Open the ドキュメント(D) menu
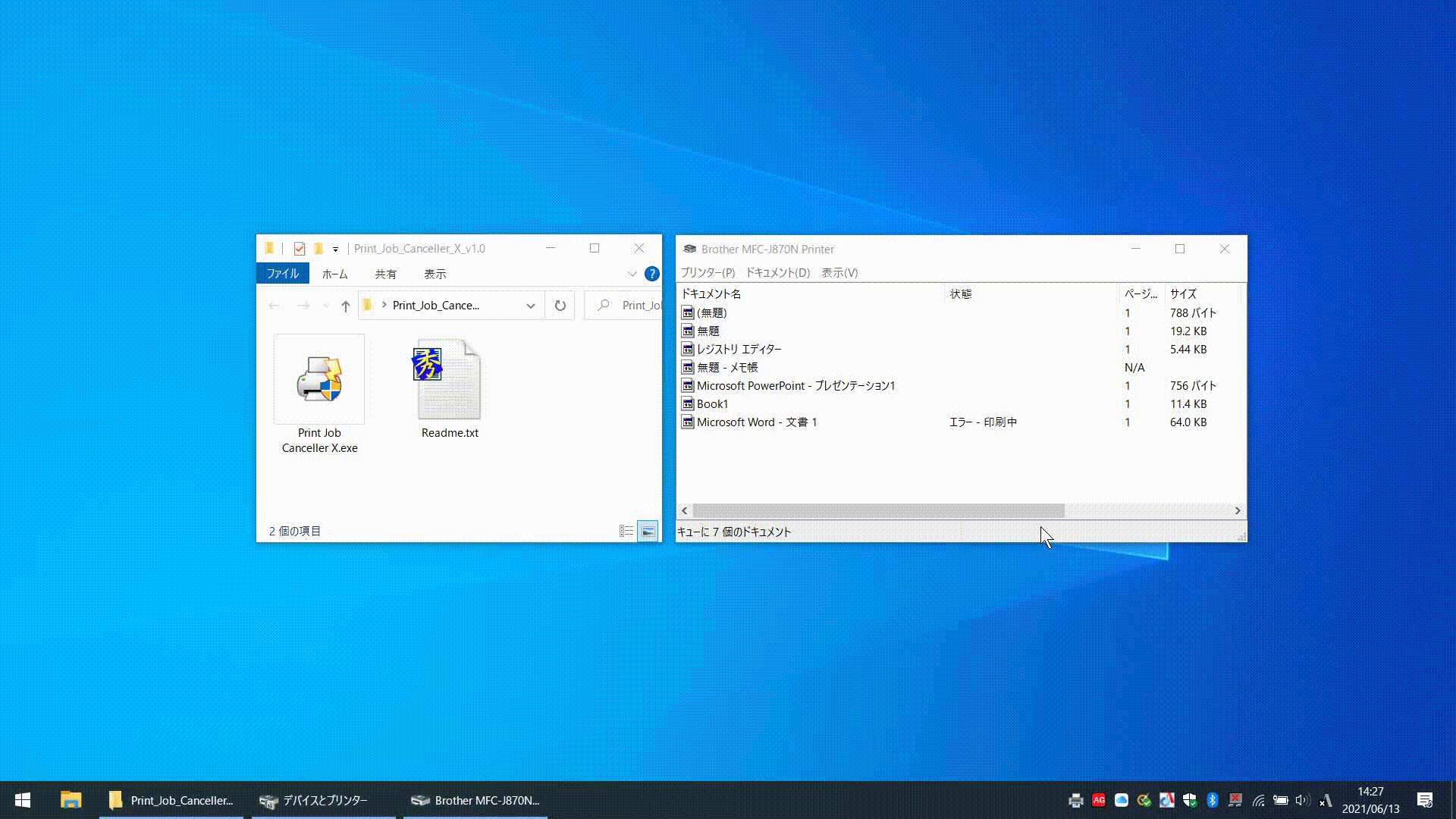 click(778, 273)
